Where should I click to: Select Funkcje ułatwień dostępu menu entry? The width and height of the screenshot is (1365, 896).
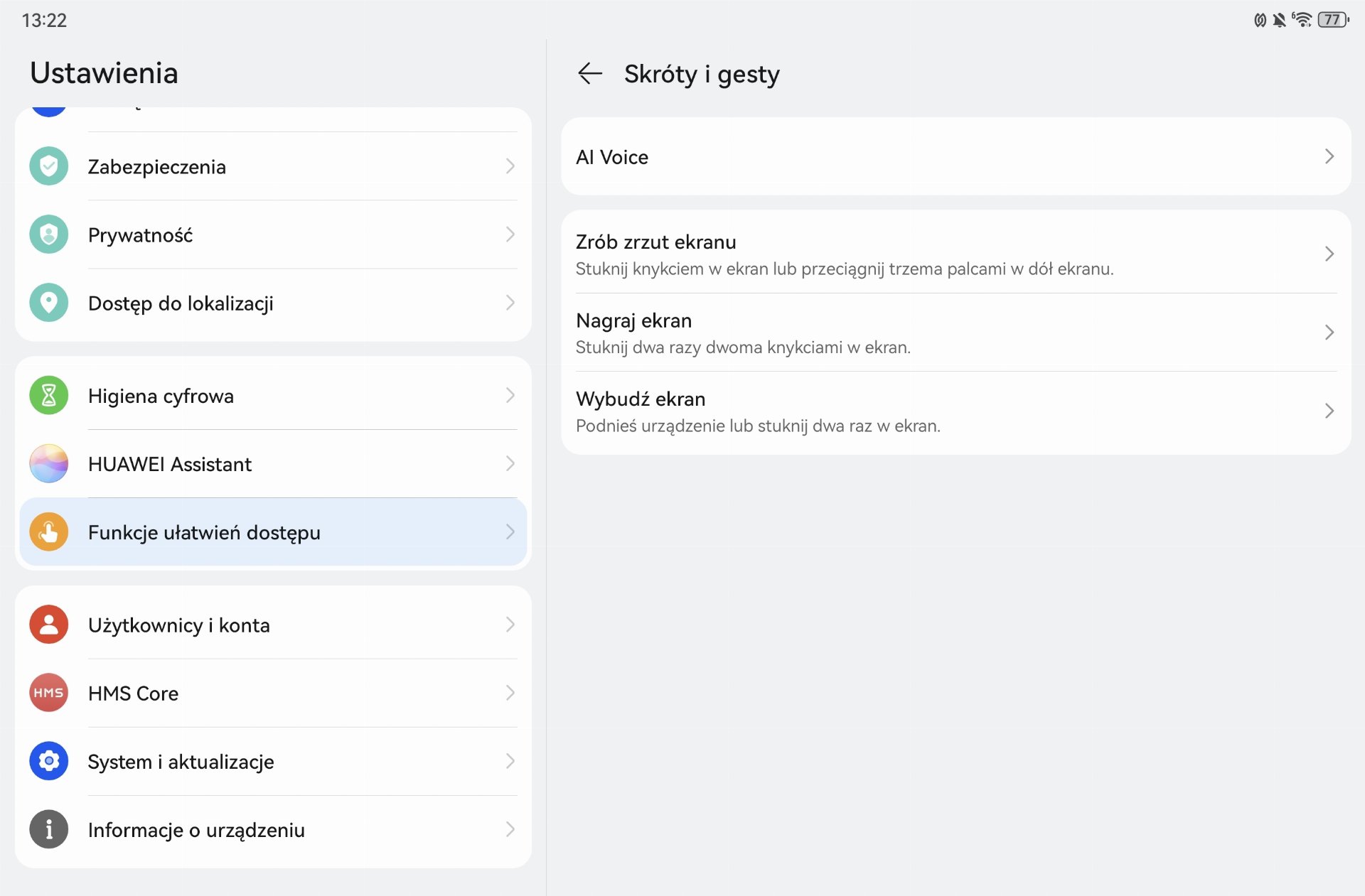click(273, 531)
